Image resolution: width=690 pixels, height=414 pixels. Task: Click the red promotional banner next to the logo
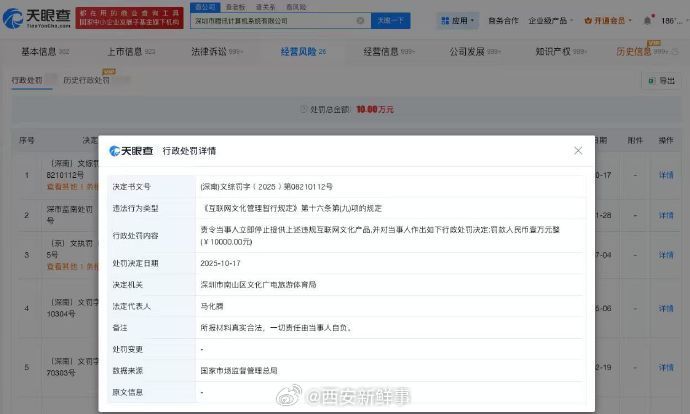click(129, 18)
